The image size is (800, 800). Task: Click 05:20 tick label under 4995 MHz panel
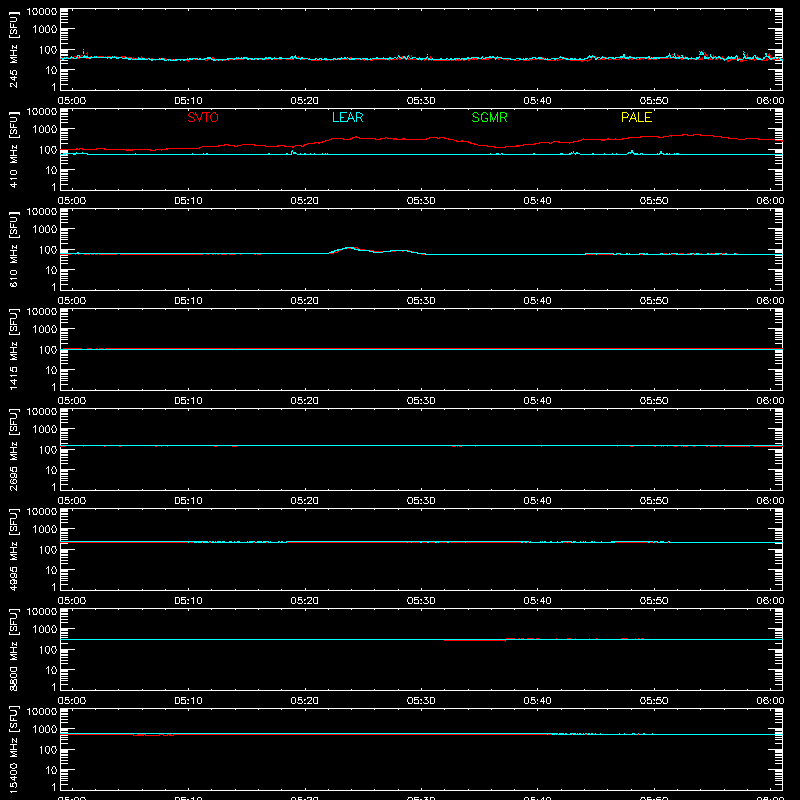(305, 601)
